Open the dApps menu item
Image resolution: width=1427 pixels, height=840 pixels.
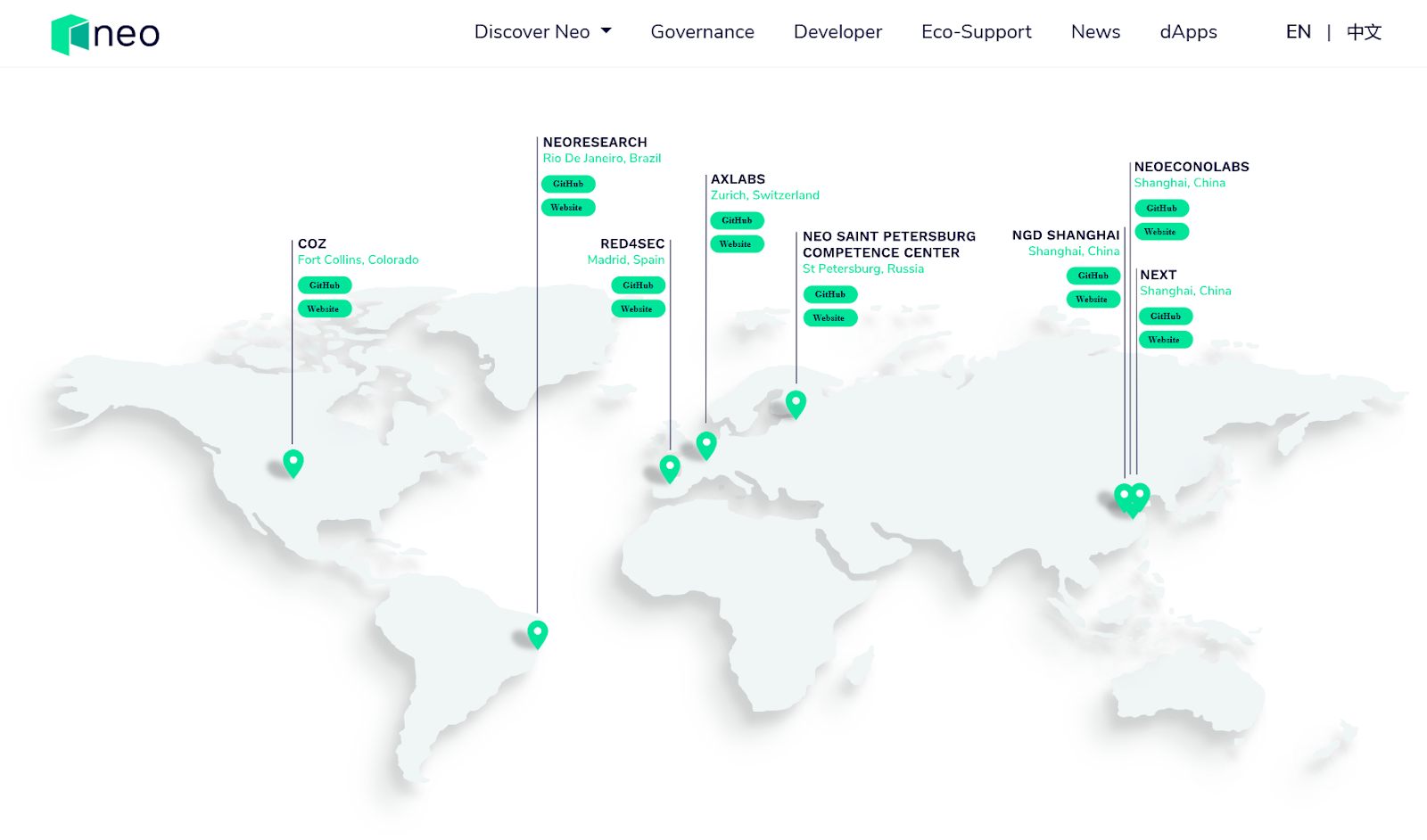point(1188,32)
